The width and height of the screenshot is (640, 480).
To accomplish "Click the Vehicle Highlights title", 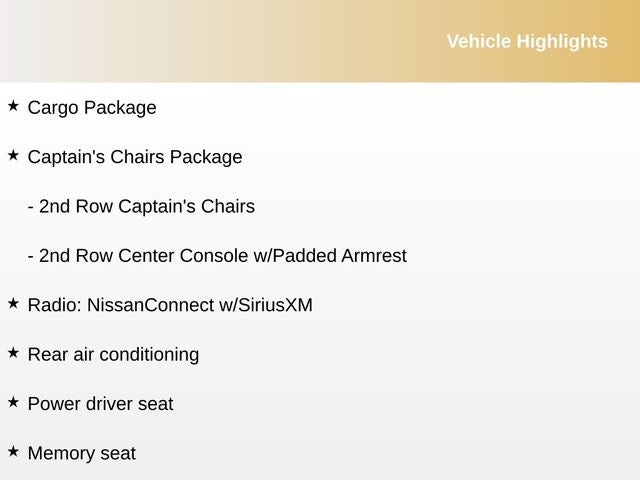I will point(526,41).
